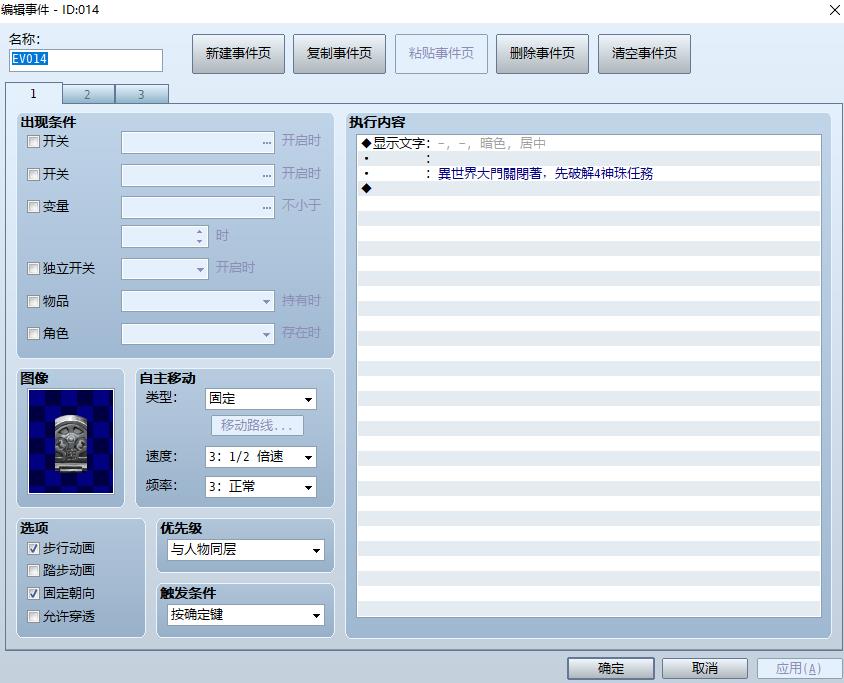Viewport: 844px width, 683px height.
Task: Cancel editing with 取消 button
Action: 705,668
